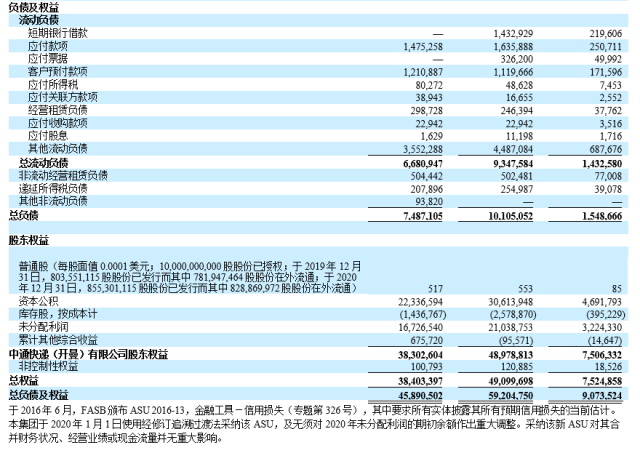Select the 总负债 total label
This screenshot has height=453, width=640.
[x=24, y=215]
